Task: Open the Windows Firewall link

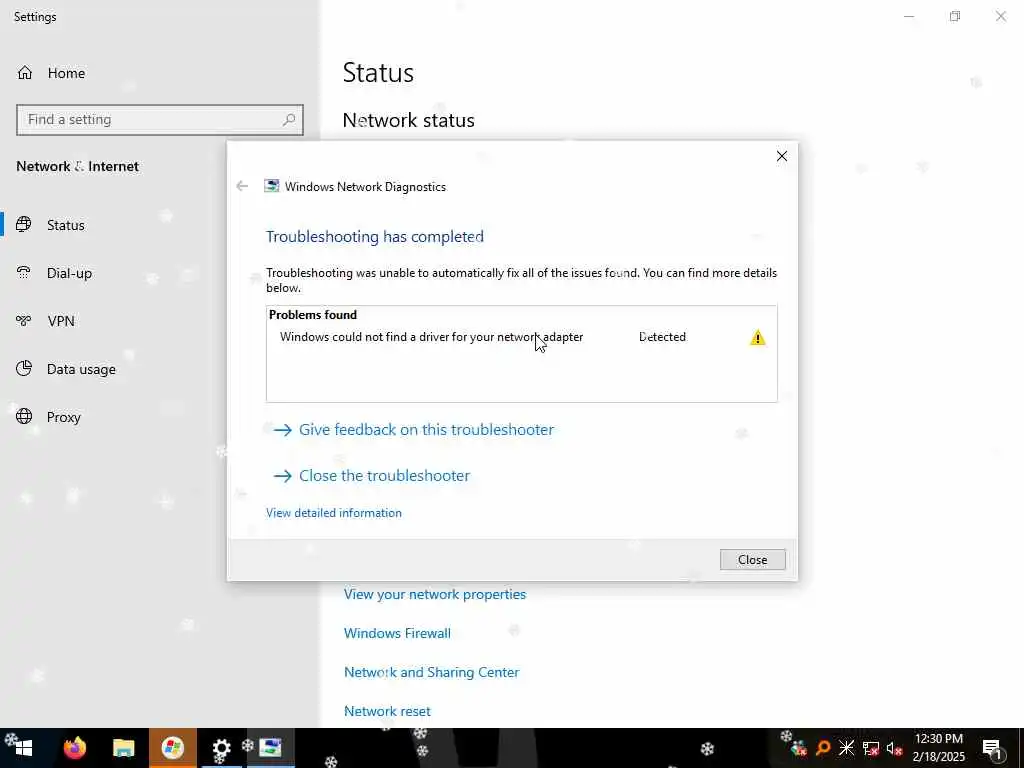Action: click(397, 633)
